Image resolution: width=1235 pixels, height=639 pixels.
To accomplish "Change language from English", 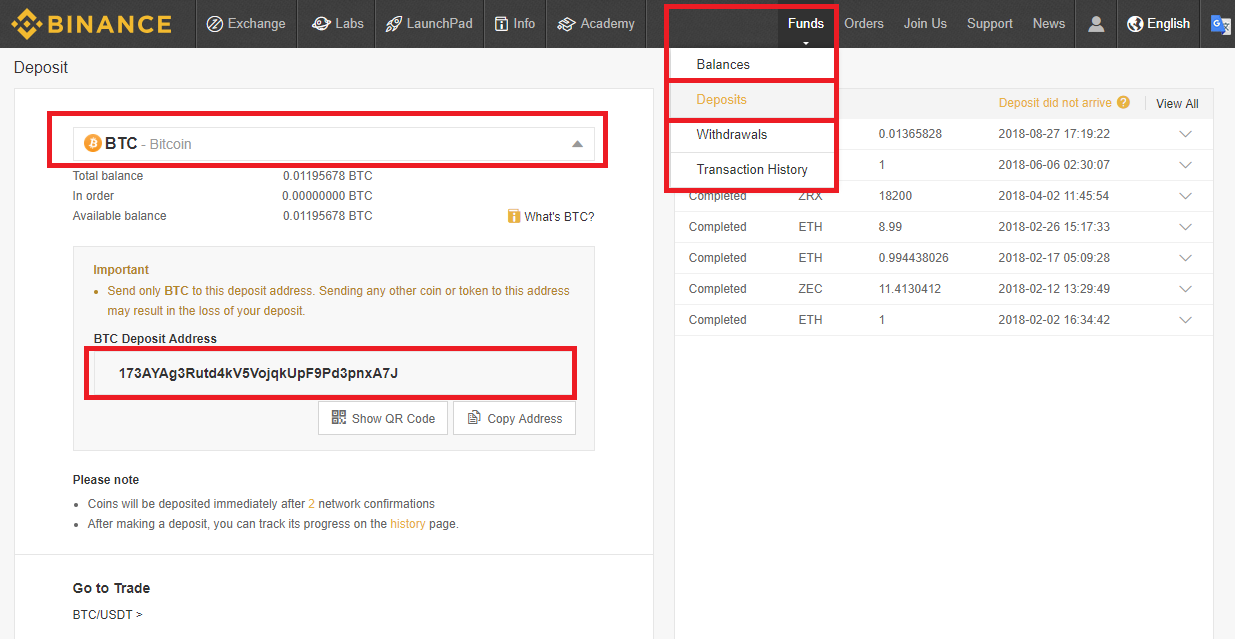I will (x=1158, y=24).
